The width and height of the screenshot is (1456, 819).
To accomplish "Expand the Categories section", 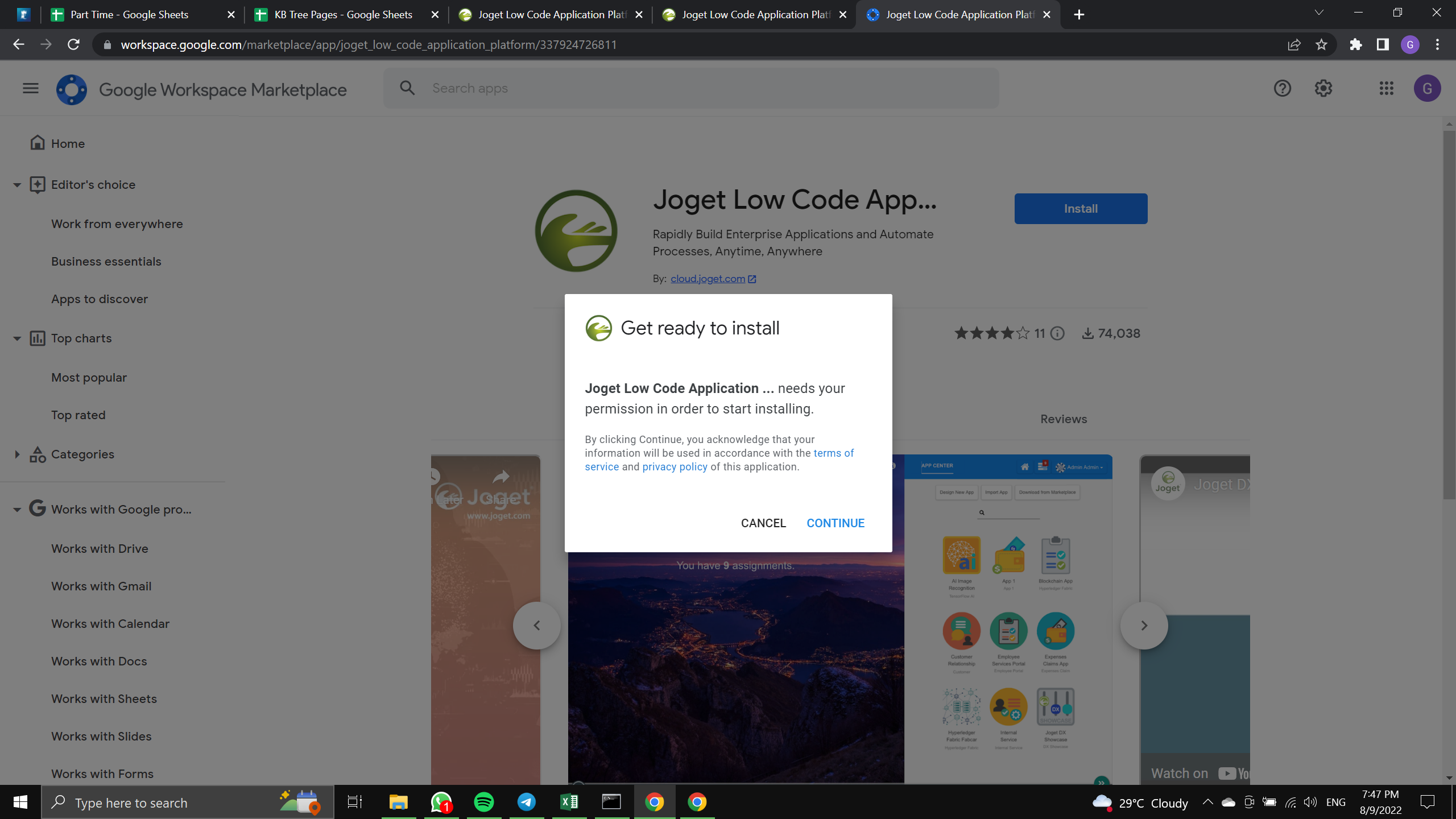I will point(17,454).
